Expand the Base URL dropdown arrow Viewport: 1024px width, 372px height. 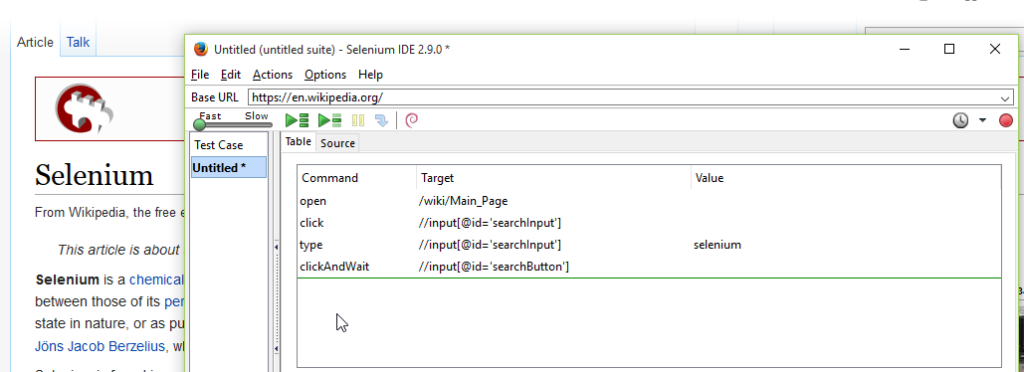tap(1006, 98)
